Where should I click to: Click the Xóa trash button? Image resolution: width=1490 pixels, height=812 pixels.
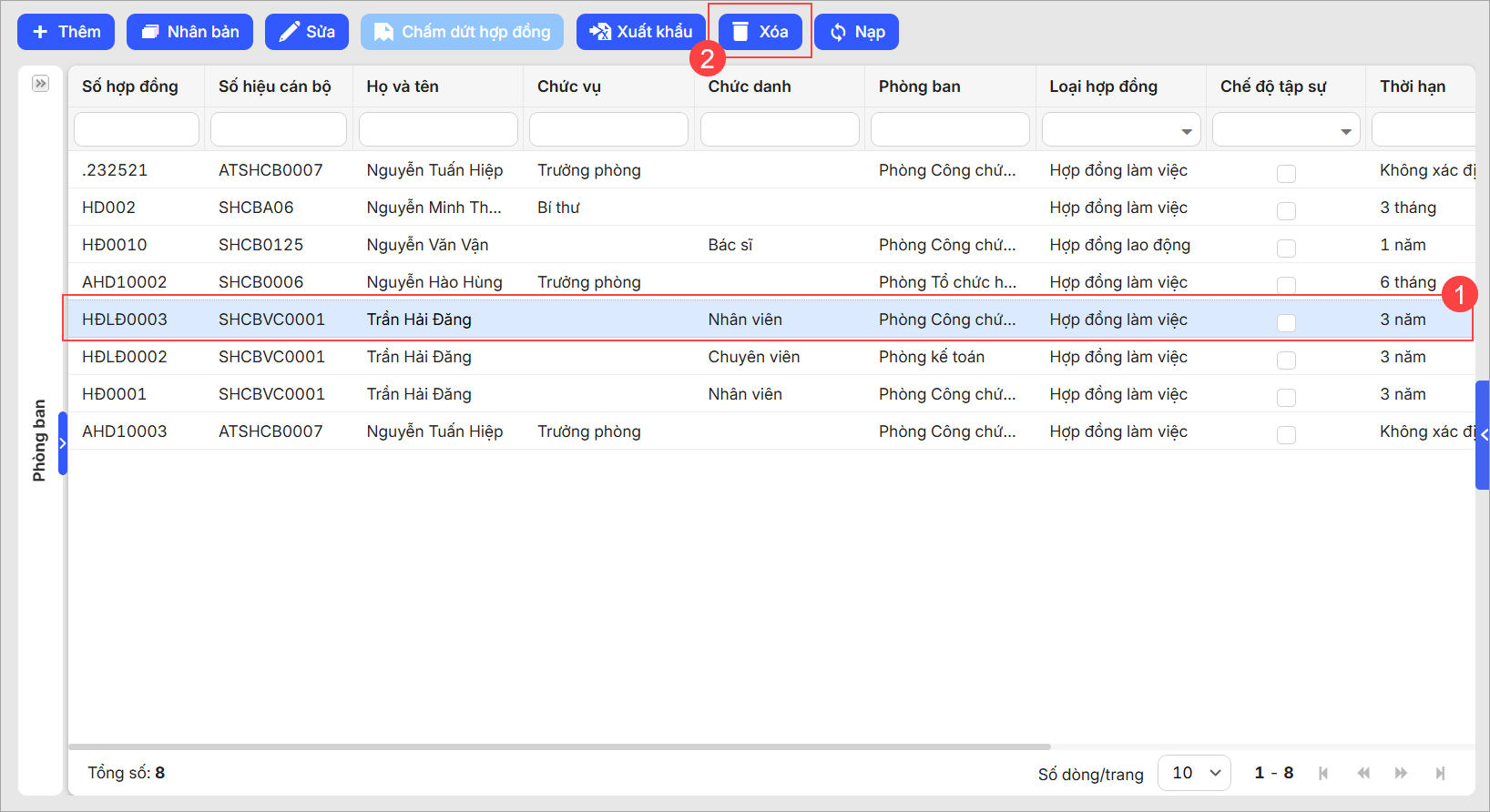(x=760, y=32)
